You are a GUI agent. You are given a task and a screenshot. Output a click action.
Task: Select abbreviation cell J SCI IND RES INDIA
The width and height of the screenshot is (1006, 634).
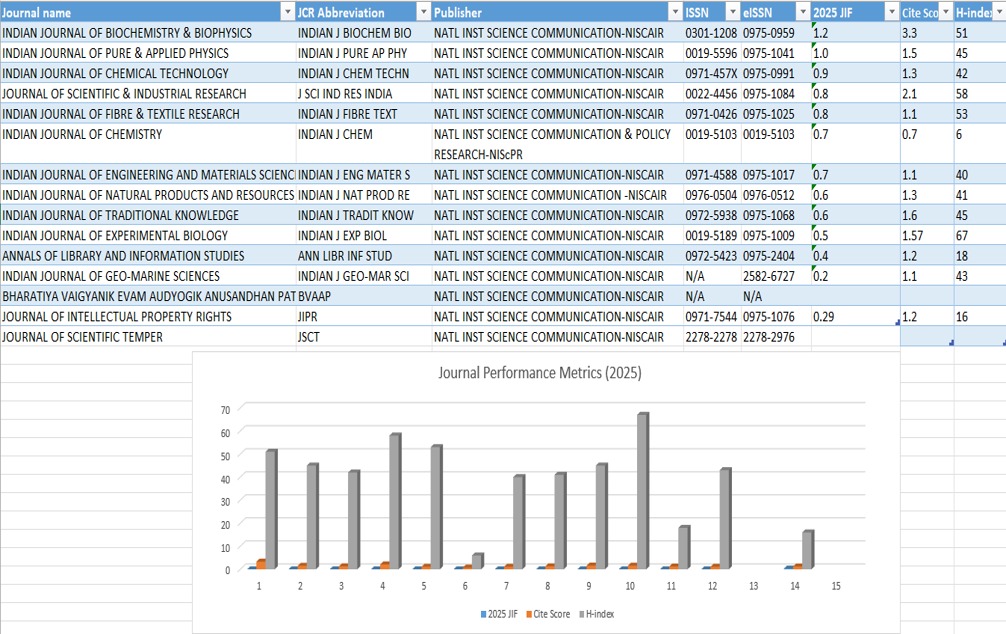tap(364, 94)
